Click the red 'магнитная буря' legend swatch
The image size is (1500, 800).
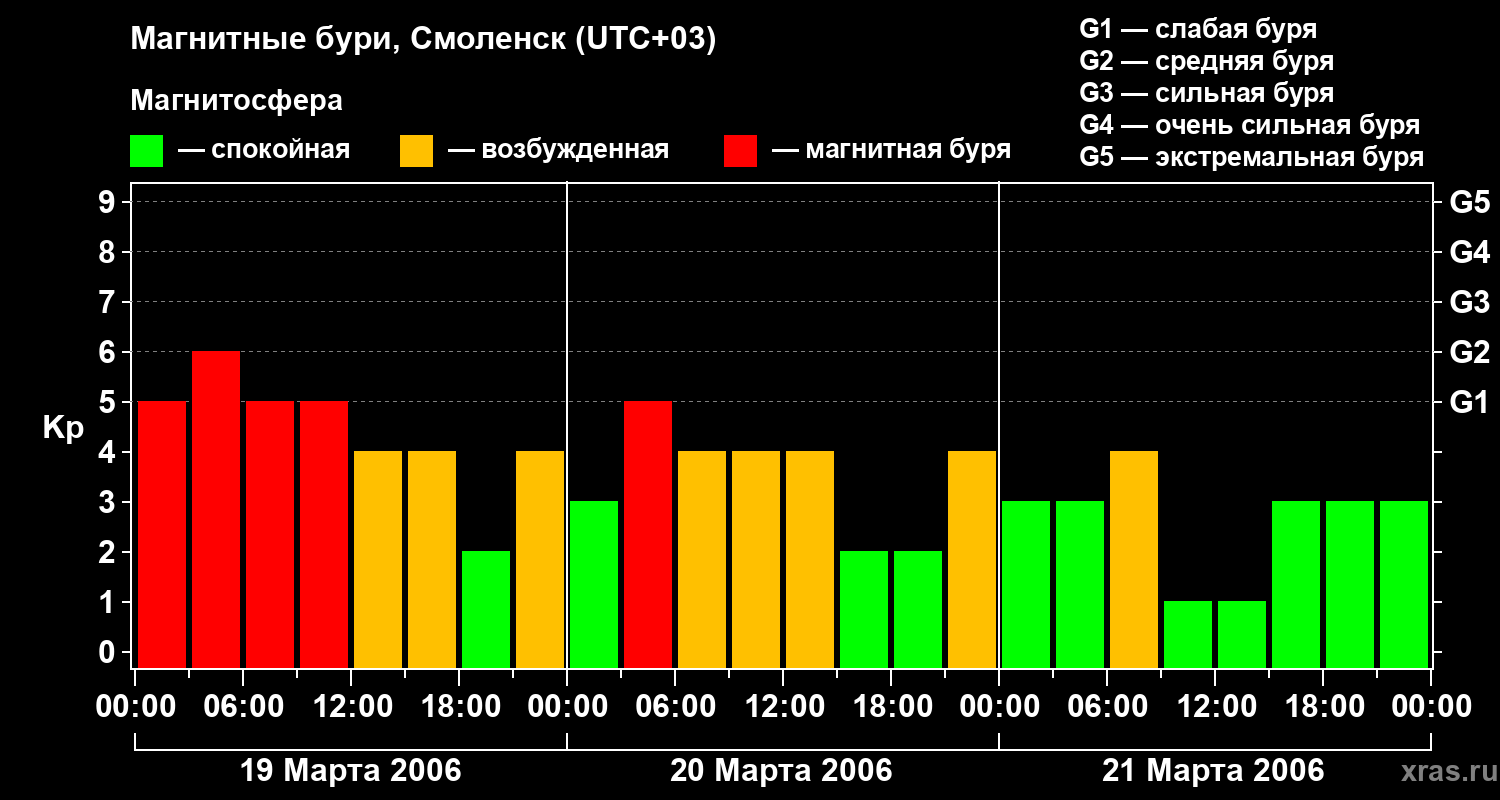pos(740,151)
